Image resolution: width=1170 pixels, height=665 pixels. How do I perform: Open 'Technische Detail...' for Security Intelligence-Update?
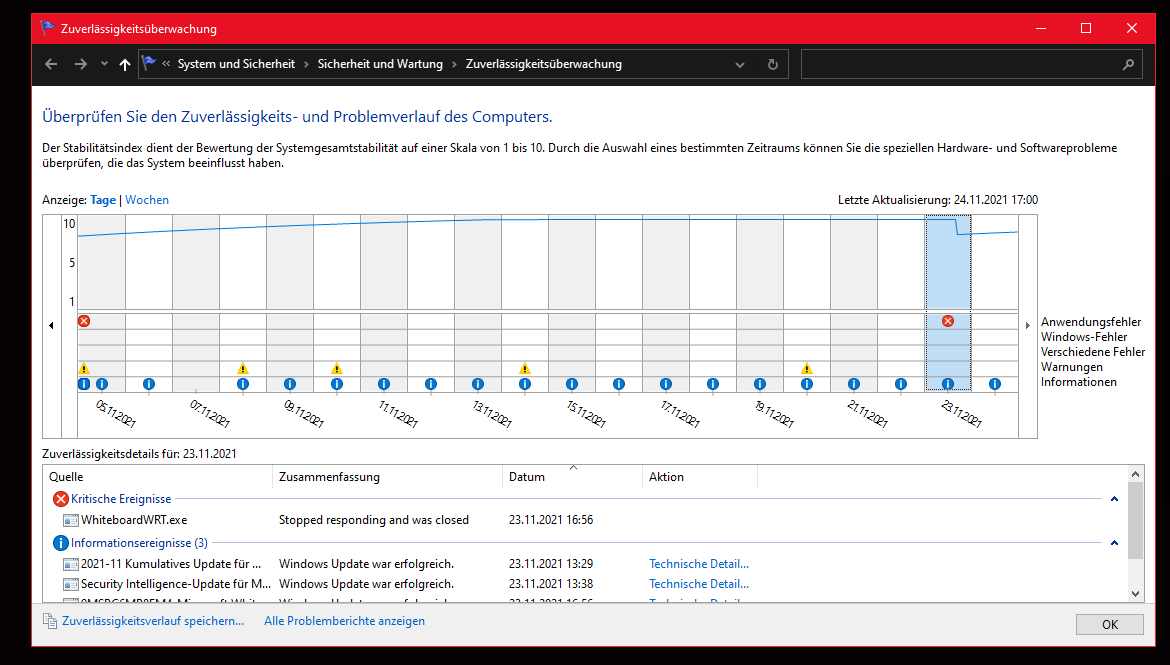(698, 584)
